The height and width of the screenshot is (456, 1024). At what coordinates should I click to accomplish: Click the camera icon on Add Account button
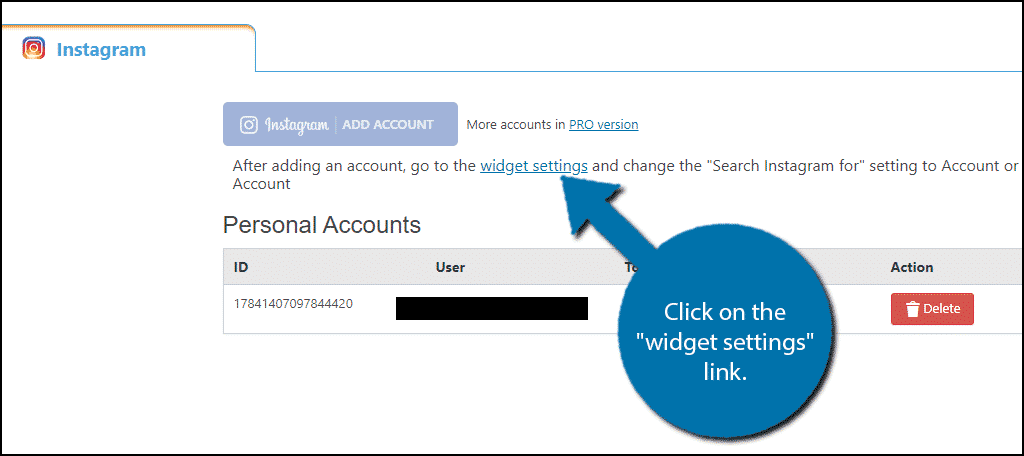pos(248,124)
